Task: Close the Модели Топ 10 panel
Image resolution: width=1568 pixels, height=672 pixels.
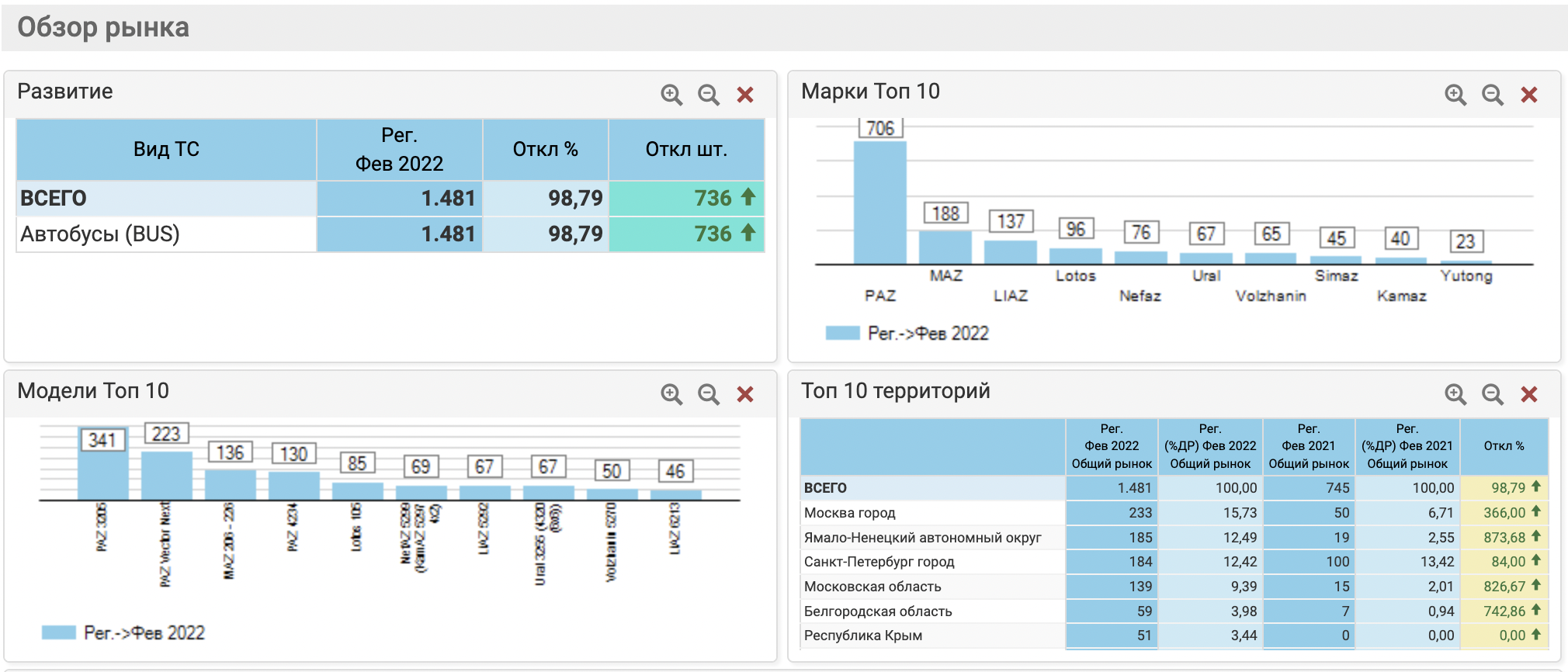Action: 745,394
